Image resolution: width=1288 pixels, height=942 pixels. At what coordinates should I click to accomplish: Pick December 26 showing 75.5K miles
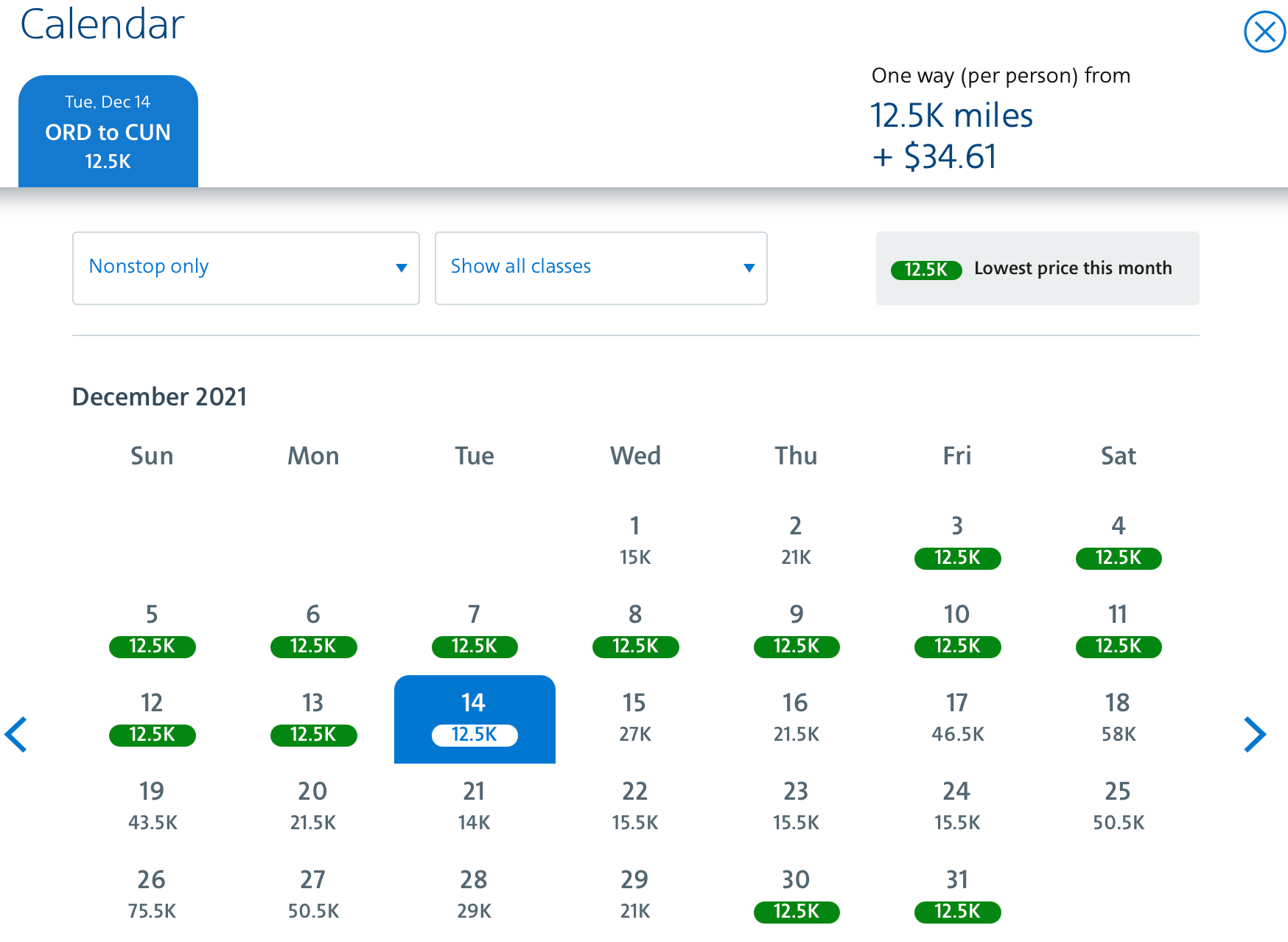click(x=152, y=894)
